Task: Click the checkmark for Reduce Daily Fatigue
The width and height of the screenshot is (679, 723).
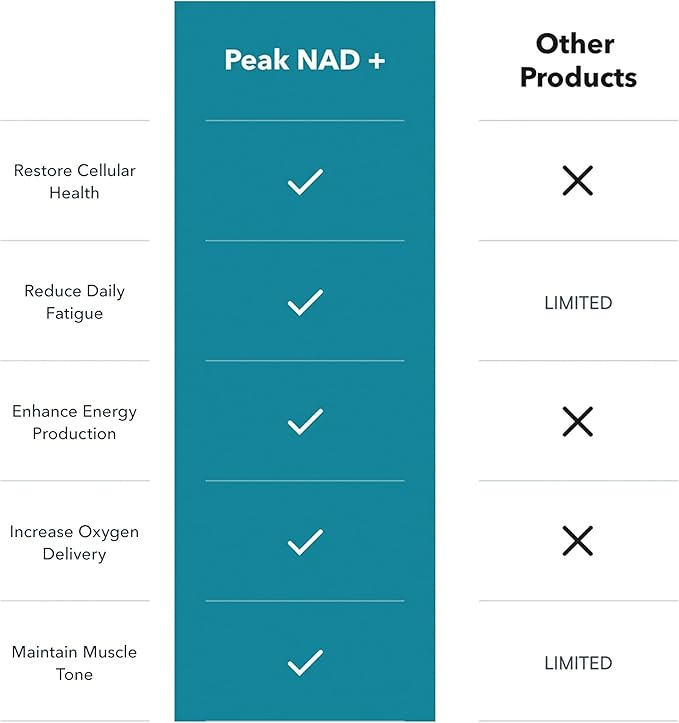Action: 305,302
